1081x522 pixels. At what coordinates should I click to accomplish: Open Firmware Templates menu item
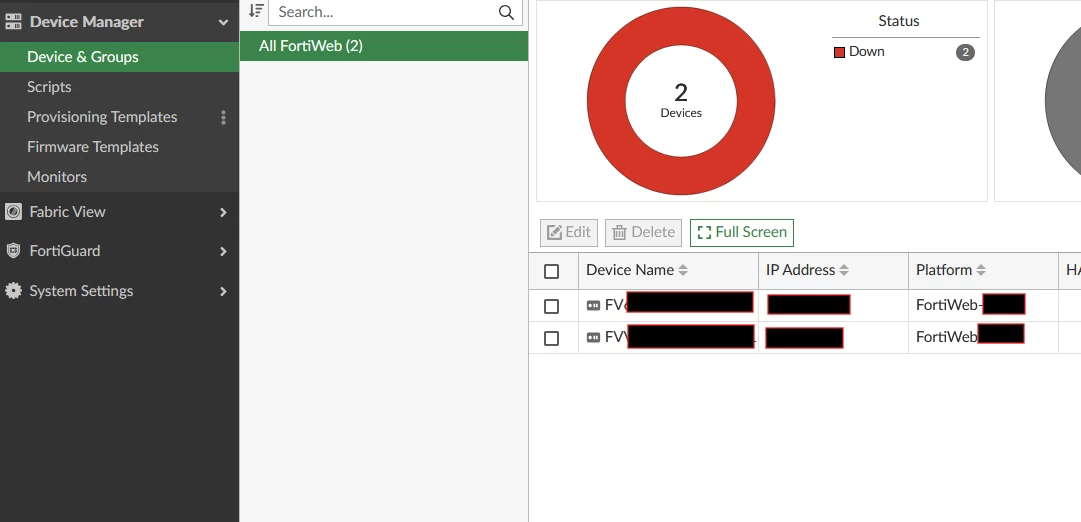pos(119,147)
